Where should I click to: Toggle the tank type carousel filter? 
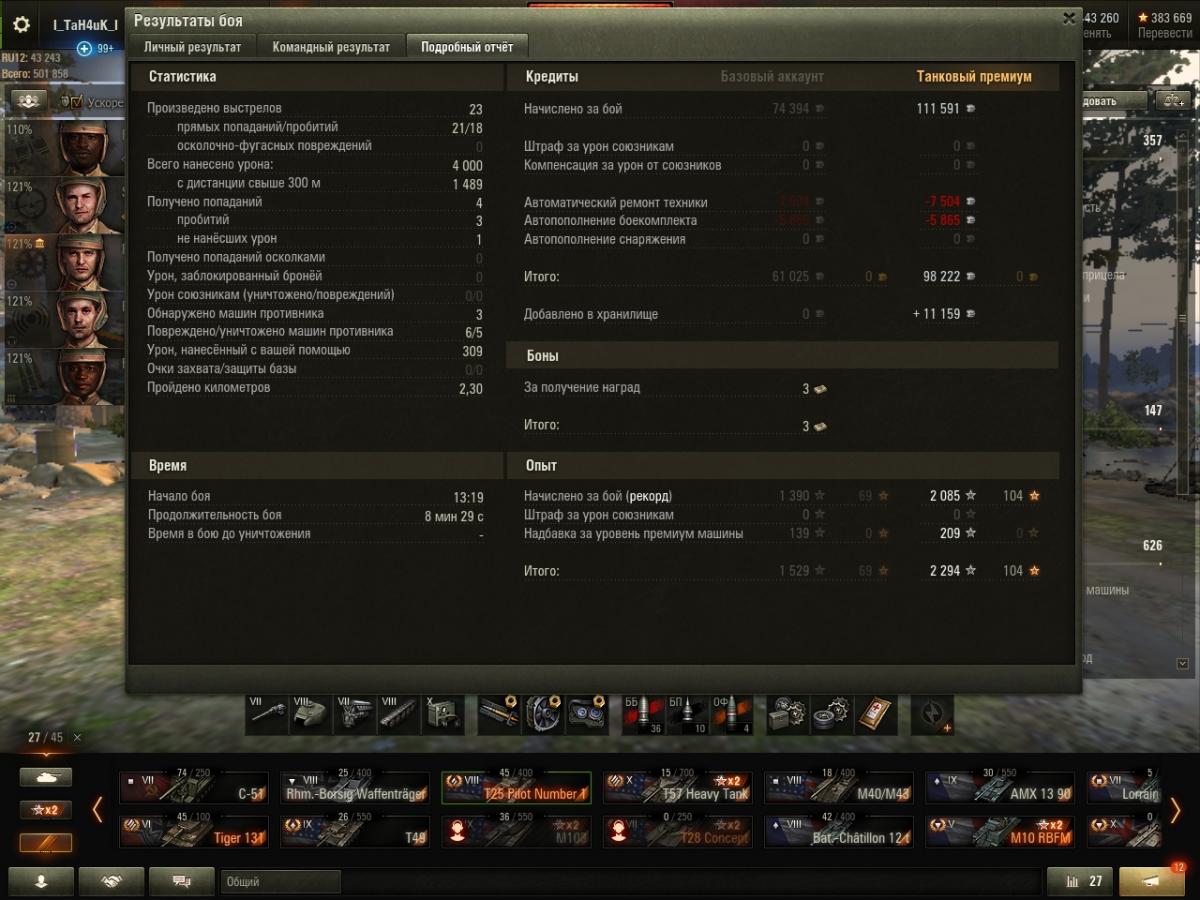click(46, 777)
